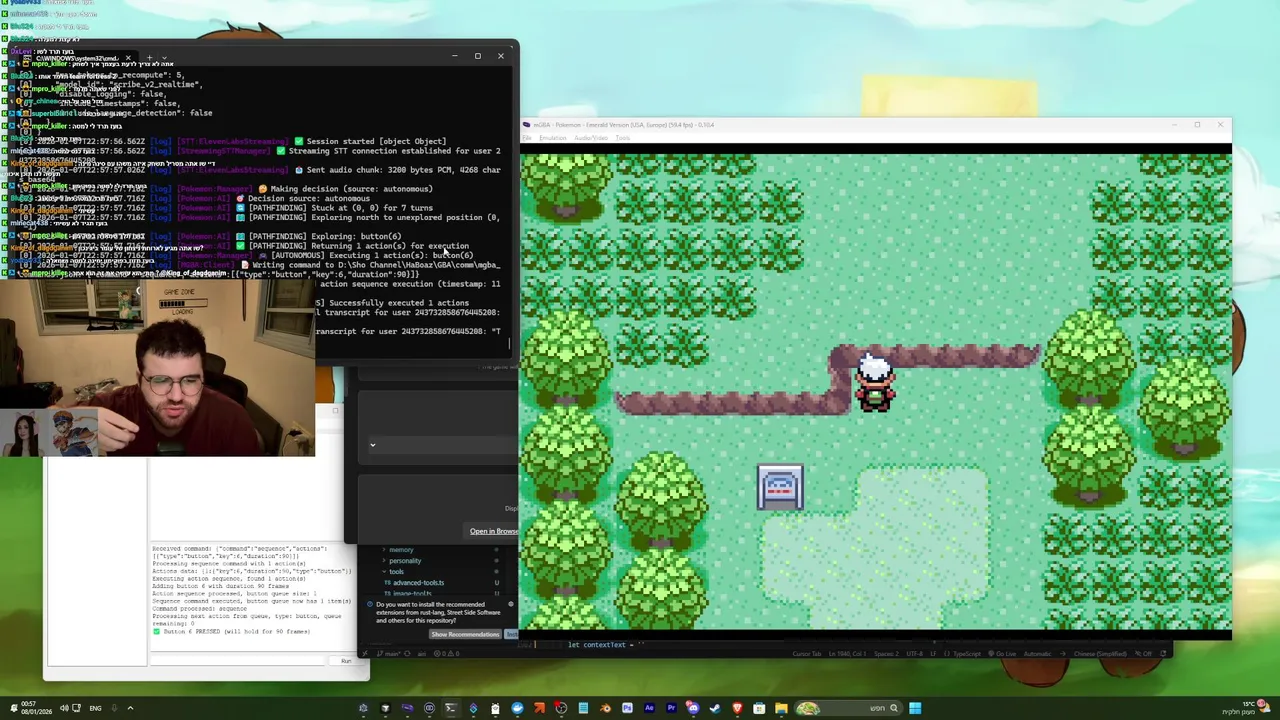
Task: Expand the chevron dropdown in dark panel
Action: coord(372,445)
